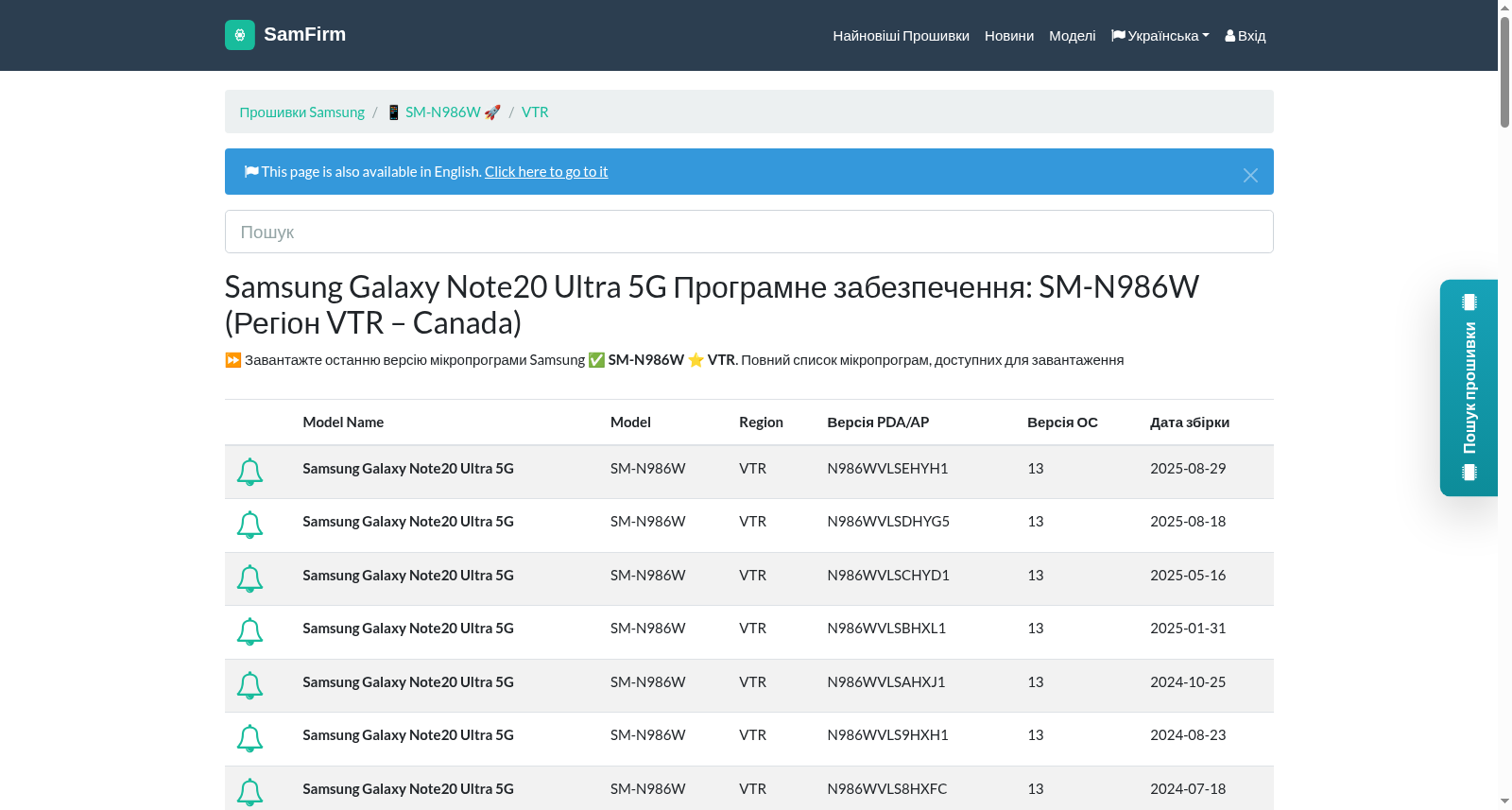Click build date 2024-07-18
This screenshot has height=810, width=1512.
1188,789
